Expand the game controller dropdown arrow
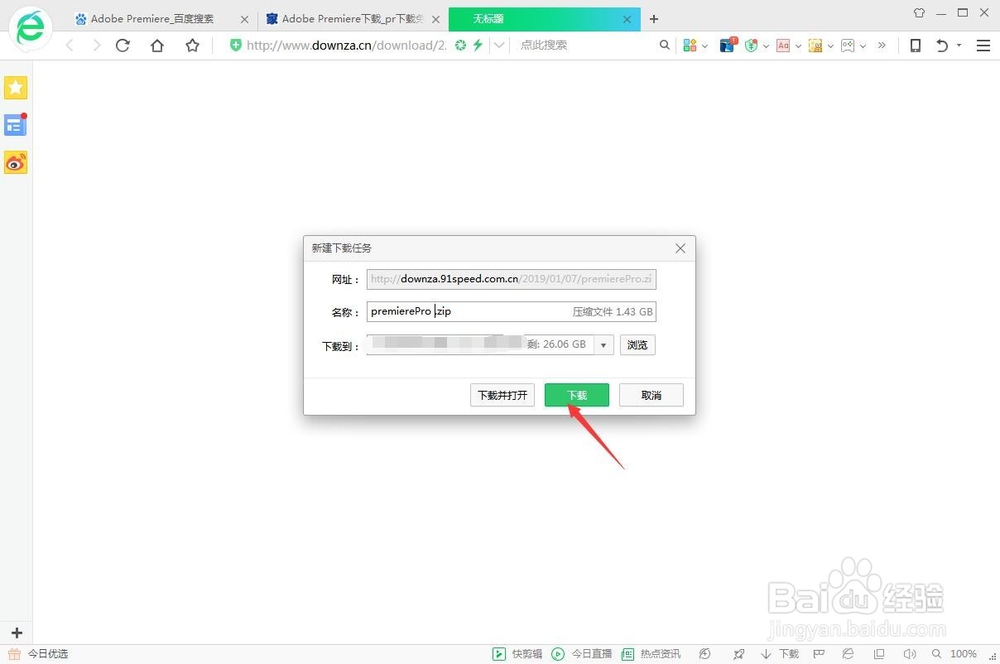 [863, 46]
